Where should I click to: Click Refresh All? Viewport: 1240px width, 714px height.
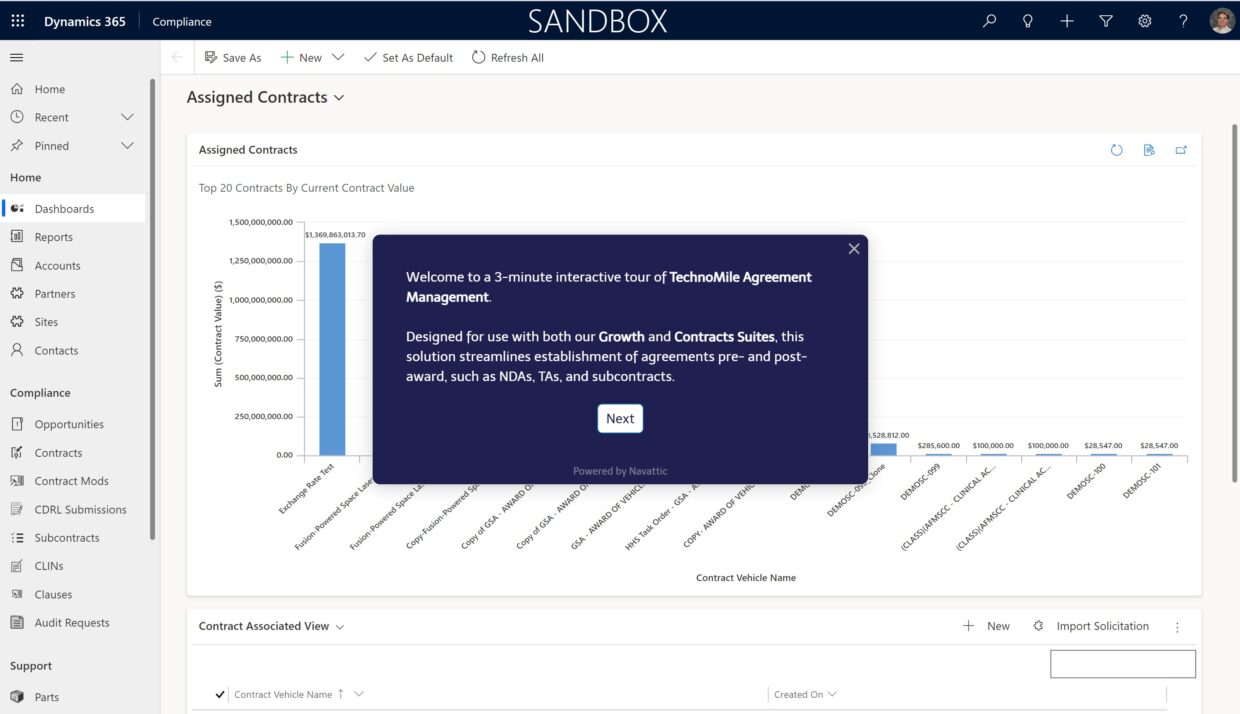tap(508, 58)
